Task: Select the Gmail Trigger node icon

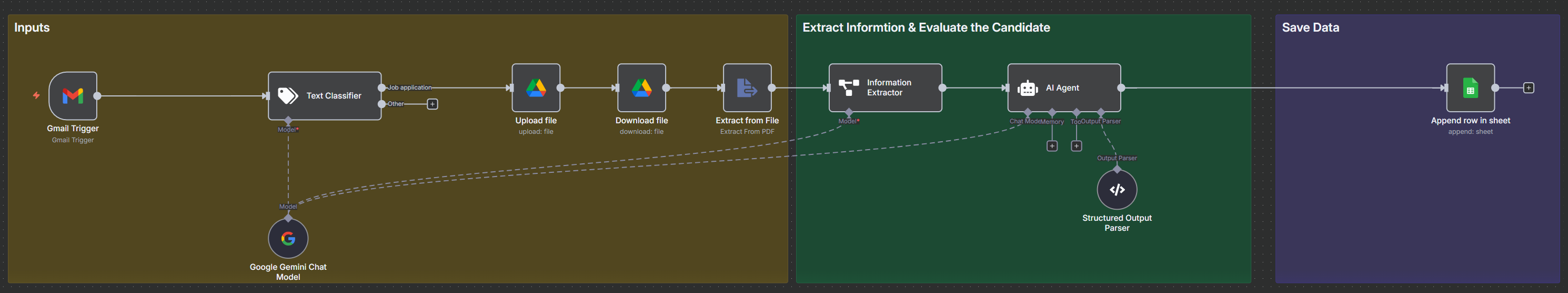Action: point(73,95)
